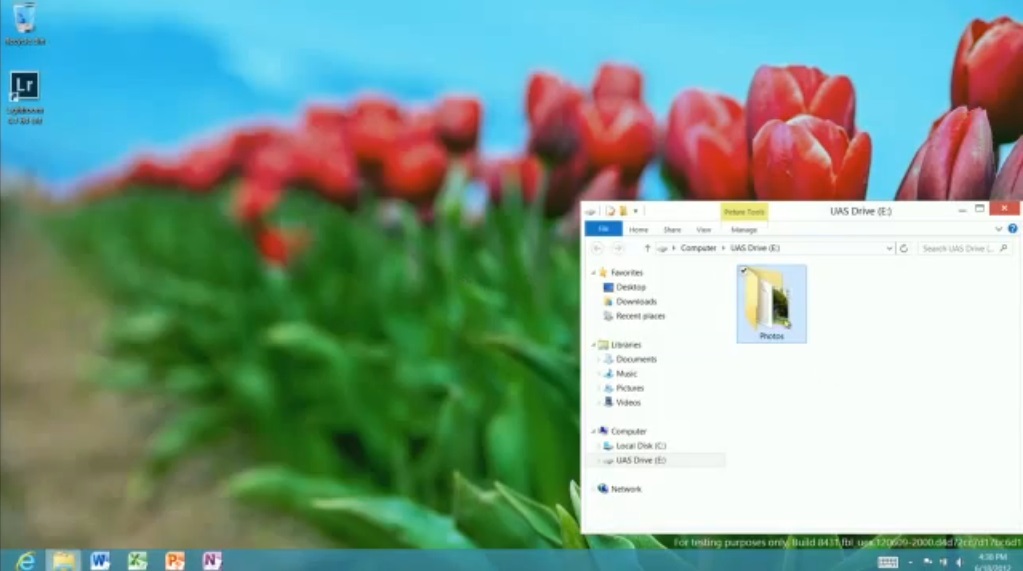Screen dimensions: 1023x571
Task: Open the address bar history dropdown
Action: (x=889, y=248)
